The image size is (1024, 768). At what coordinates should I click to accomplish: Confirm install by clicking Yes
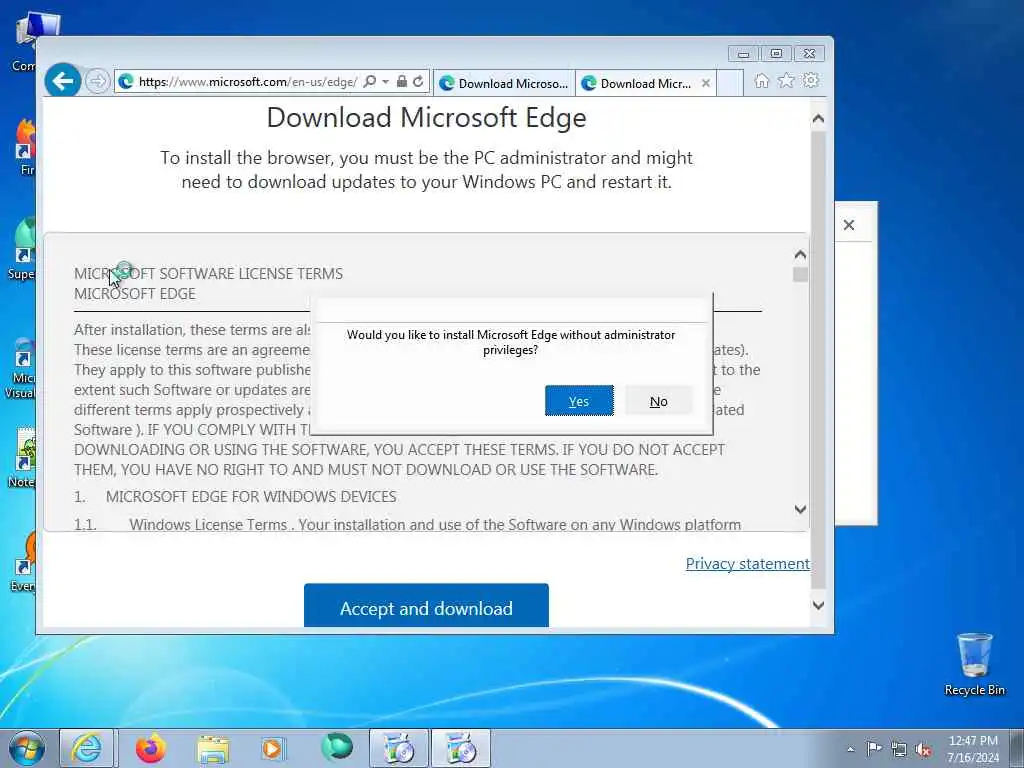coord(579,401)
